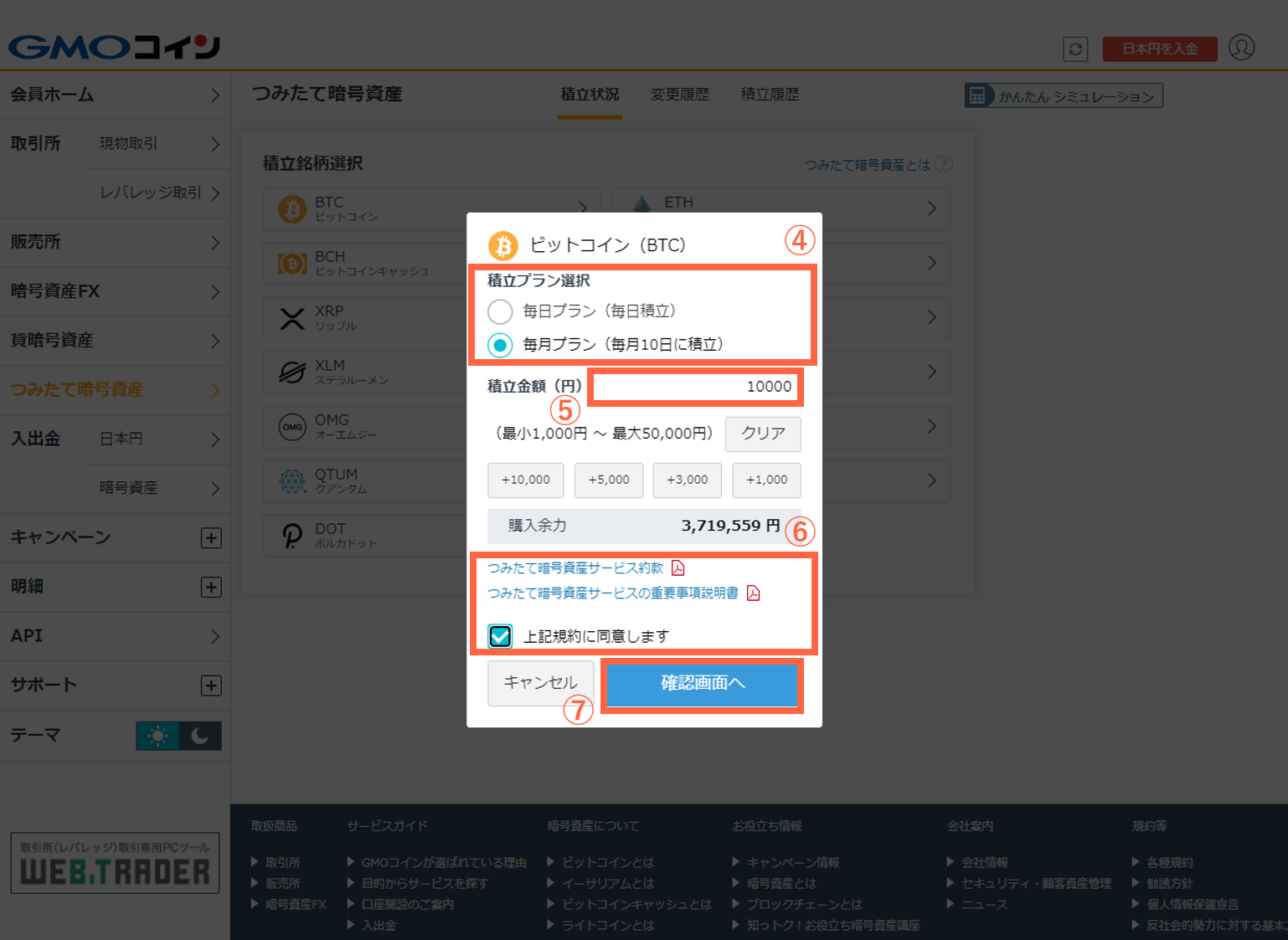Click the OMG coin icon

coord(292,427)
